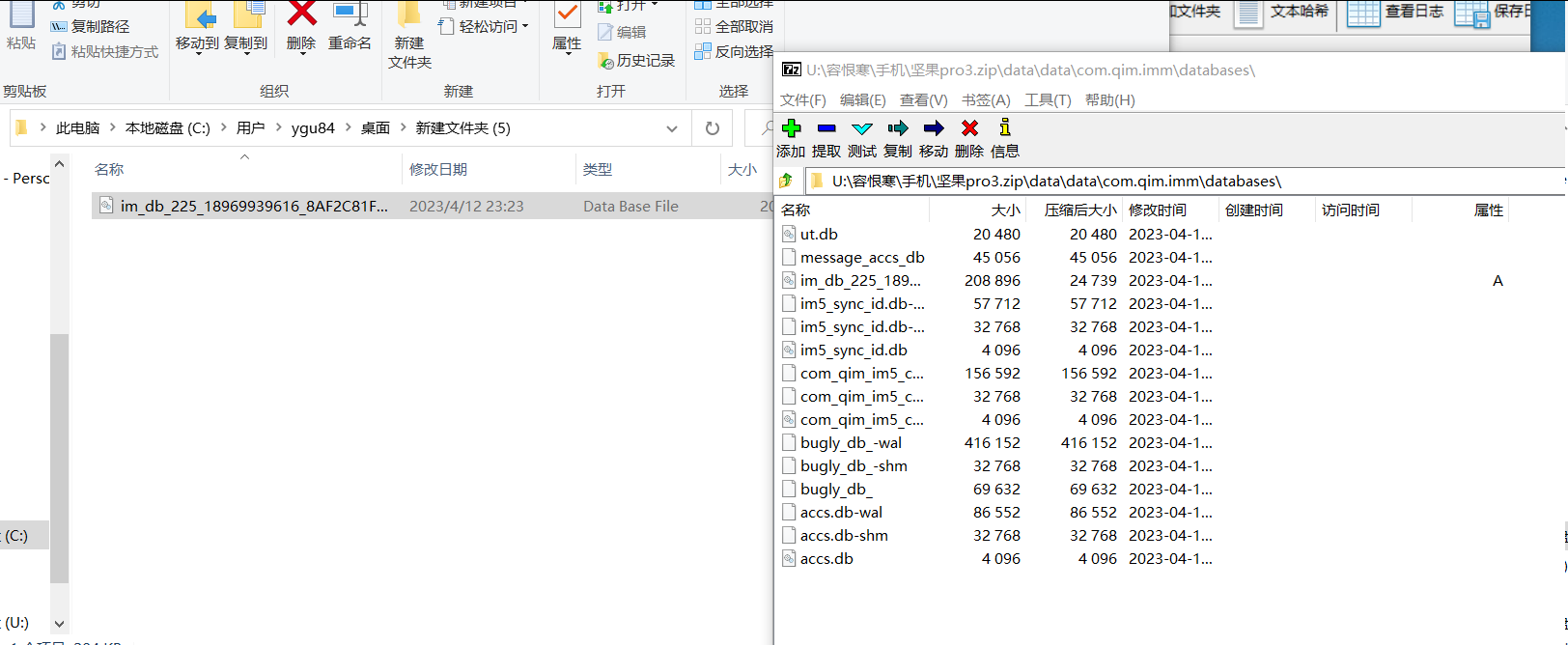Select bugly_db_-wal in 7-Zip list

pyautogui.click(x=851, y=443)
